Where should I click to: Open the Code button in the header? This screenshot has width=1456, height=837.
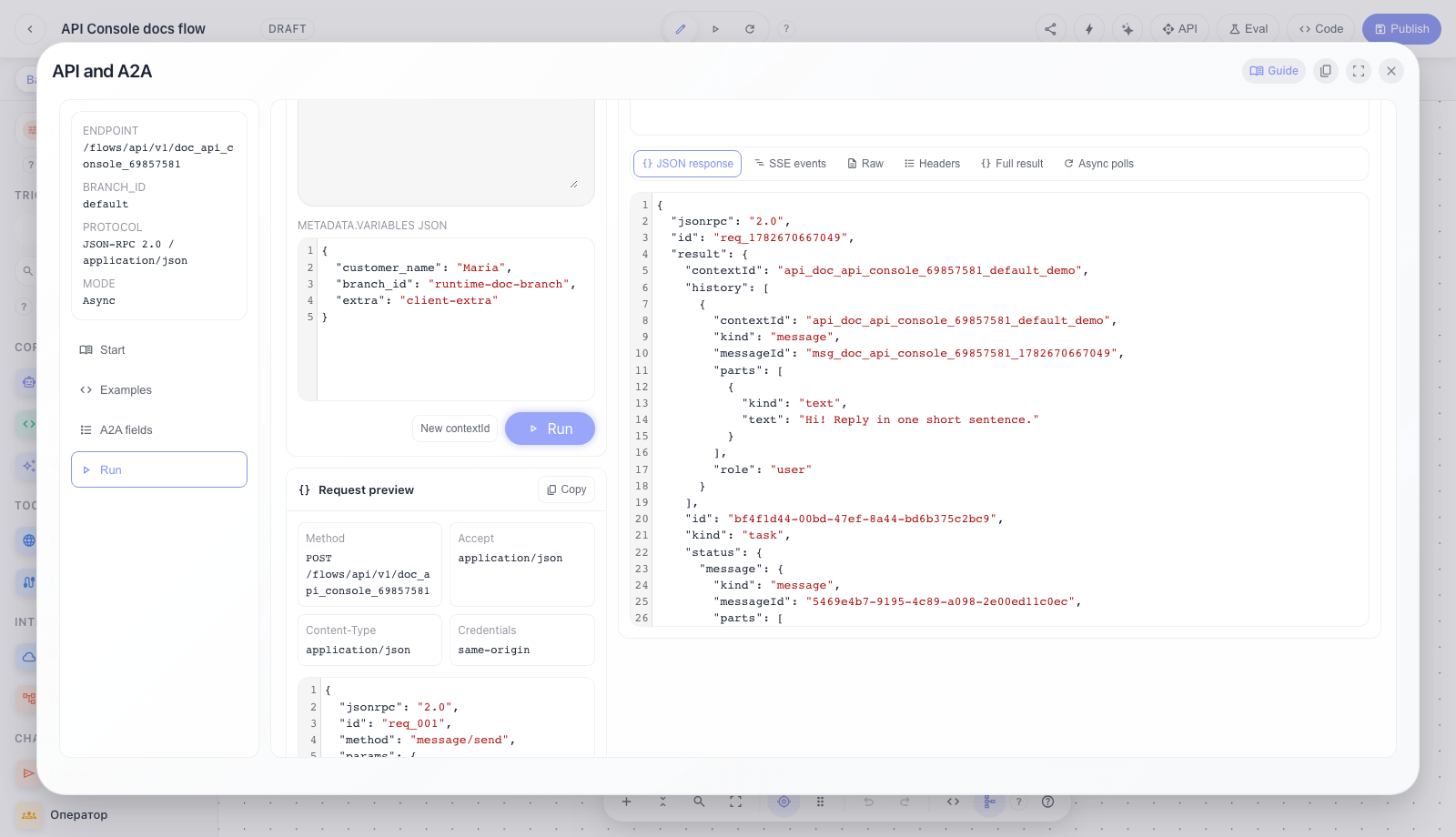[1321, 29]
